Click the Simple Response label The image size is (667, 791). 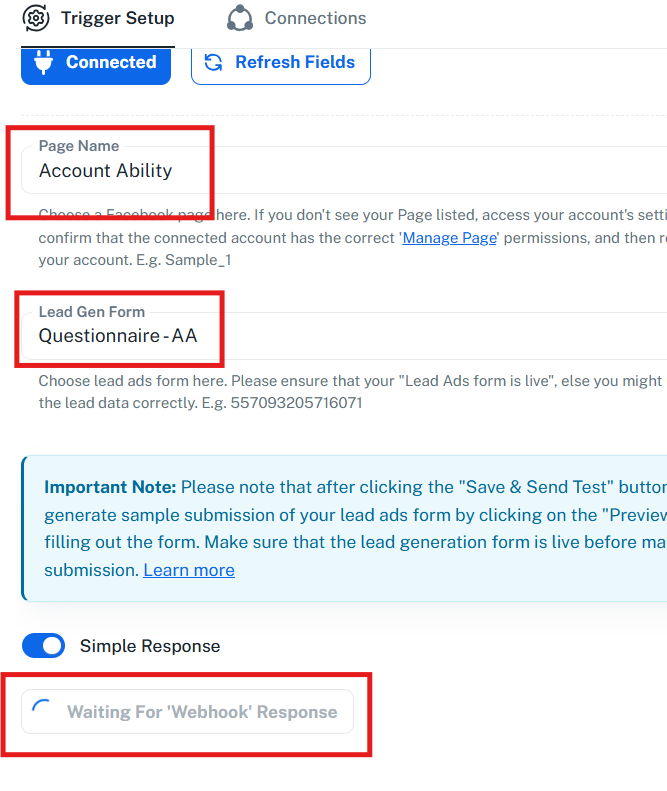pyautogui.click(x=150, y=646)
